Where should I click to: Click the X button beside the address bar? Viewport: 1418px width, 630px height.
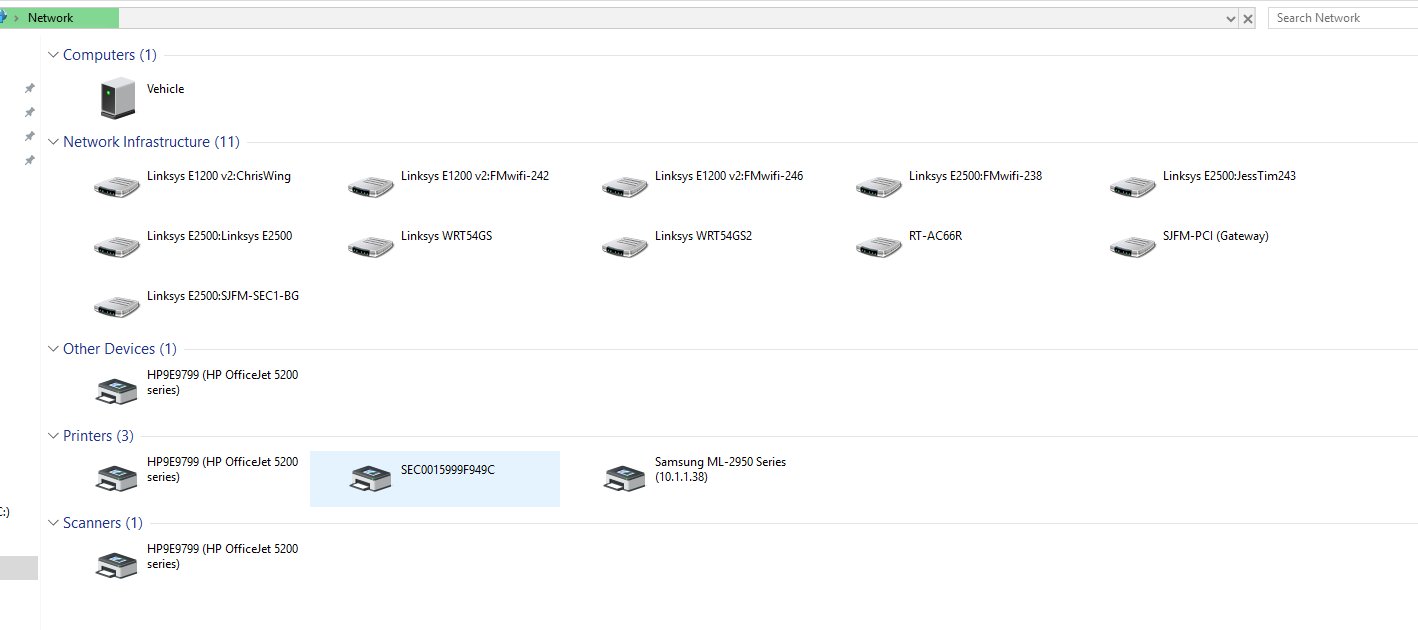[1247, 18]
